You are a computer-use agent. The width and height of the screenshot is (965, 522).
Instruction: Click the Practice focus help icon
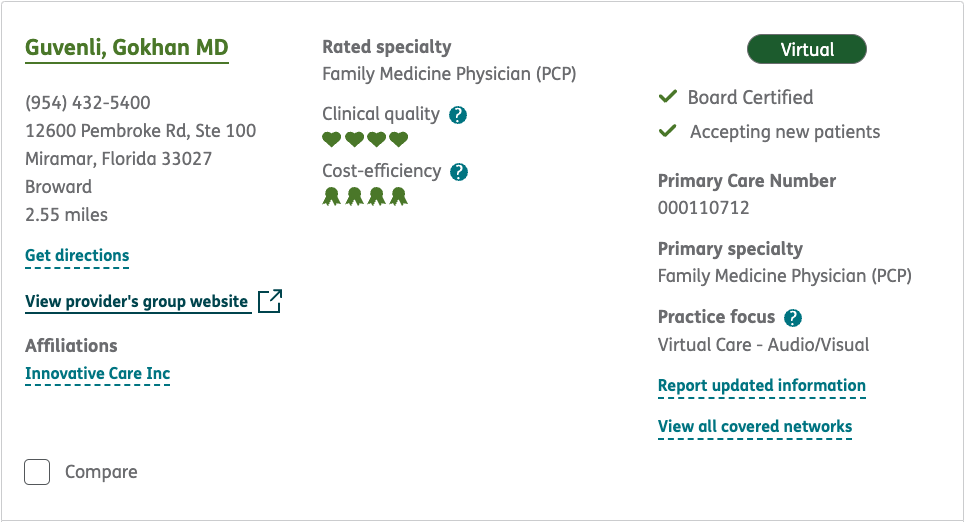coord(793,318)
